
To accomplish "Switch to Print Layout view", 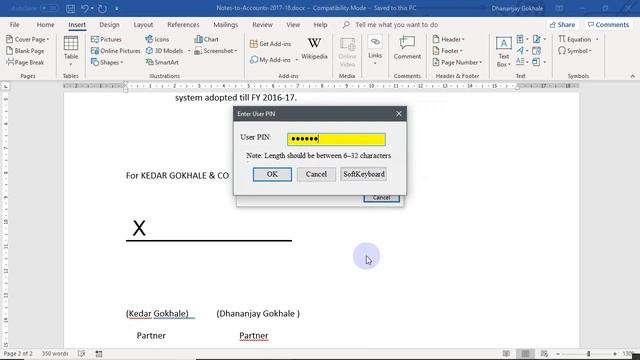I will click(x=525, y=353).
